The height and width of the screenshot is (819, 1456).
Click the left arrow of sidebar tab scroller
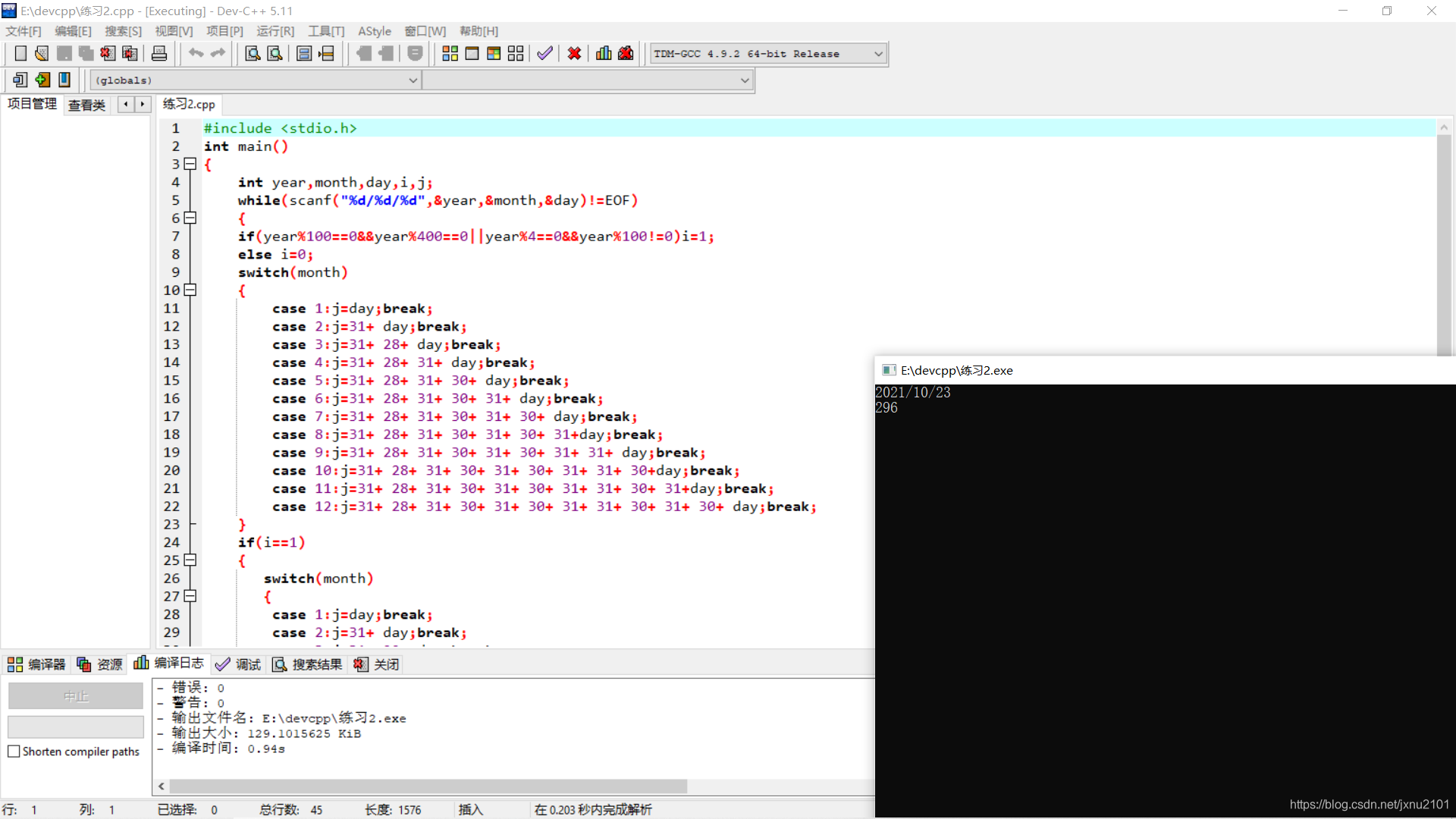pos(126,105)
